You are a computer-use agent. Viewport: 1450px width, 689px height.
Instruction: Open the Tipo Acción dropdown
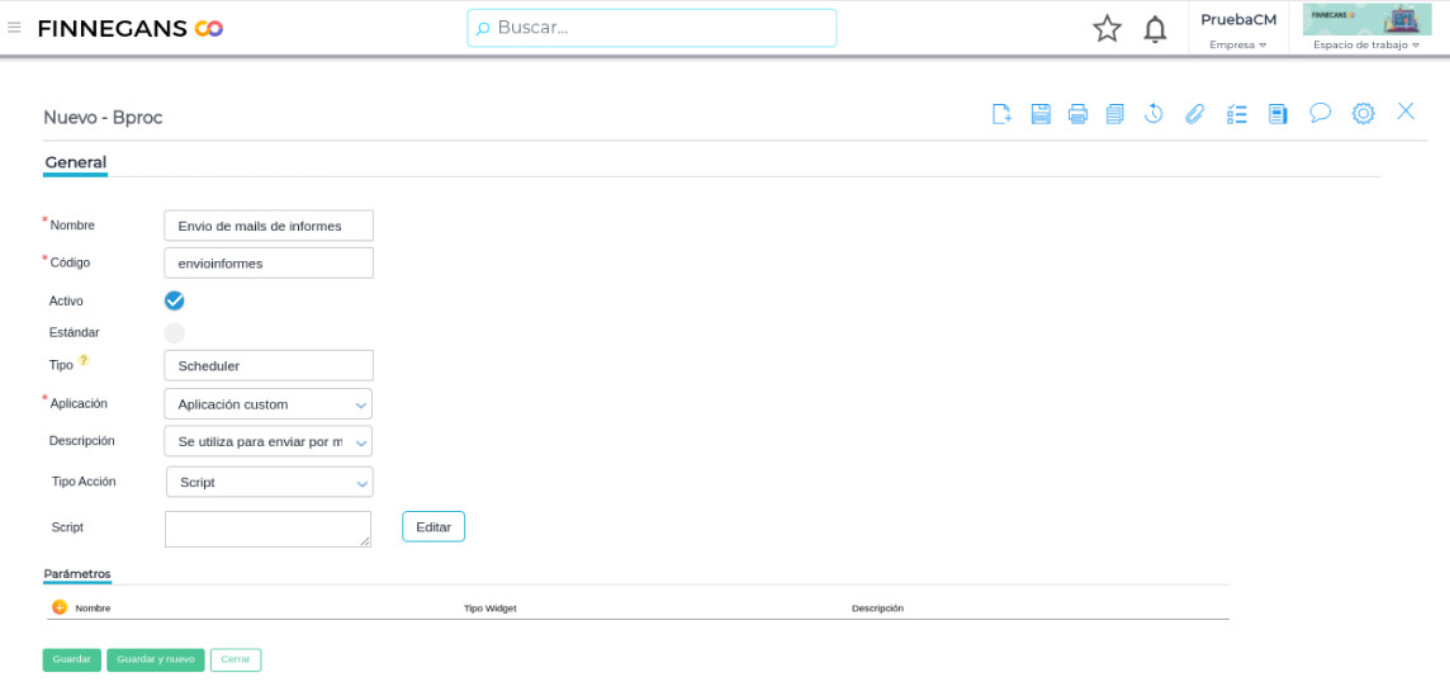tap(270, 482)
